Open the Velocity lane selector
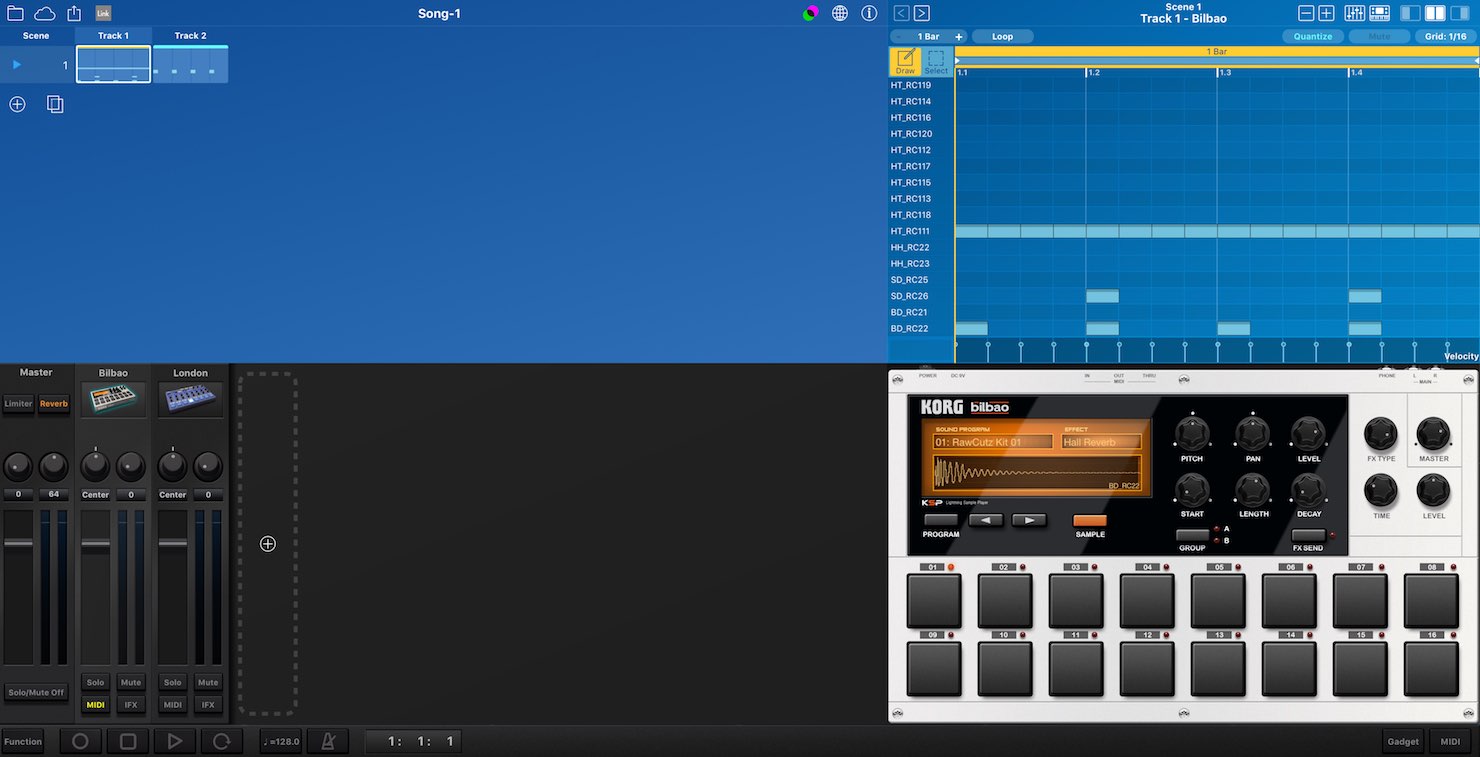The width and height of the screenshot is (1480, 757). [x=1461, y=356]
